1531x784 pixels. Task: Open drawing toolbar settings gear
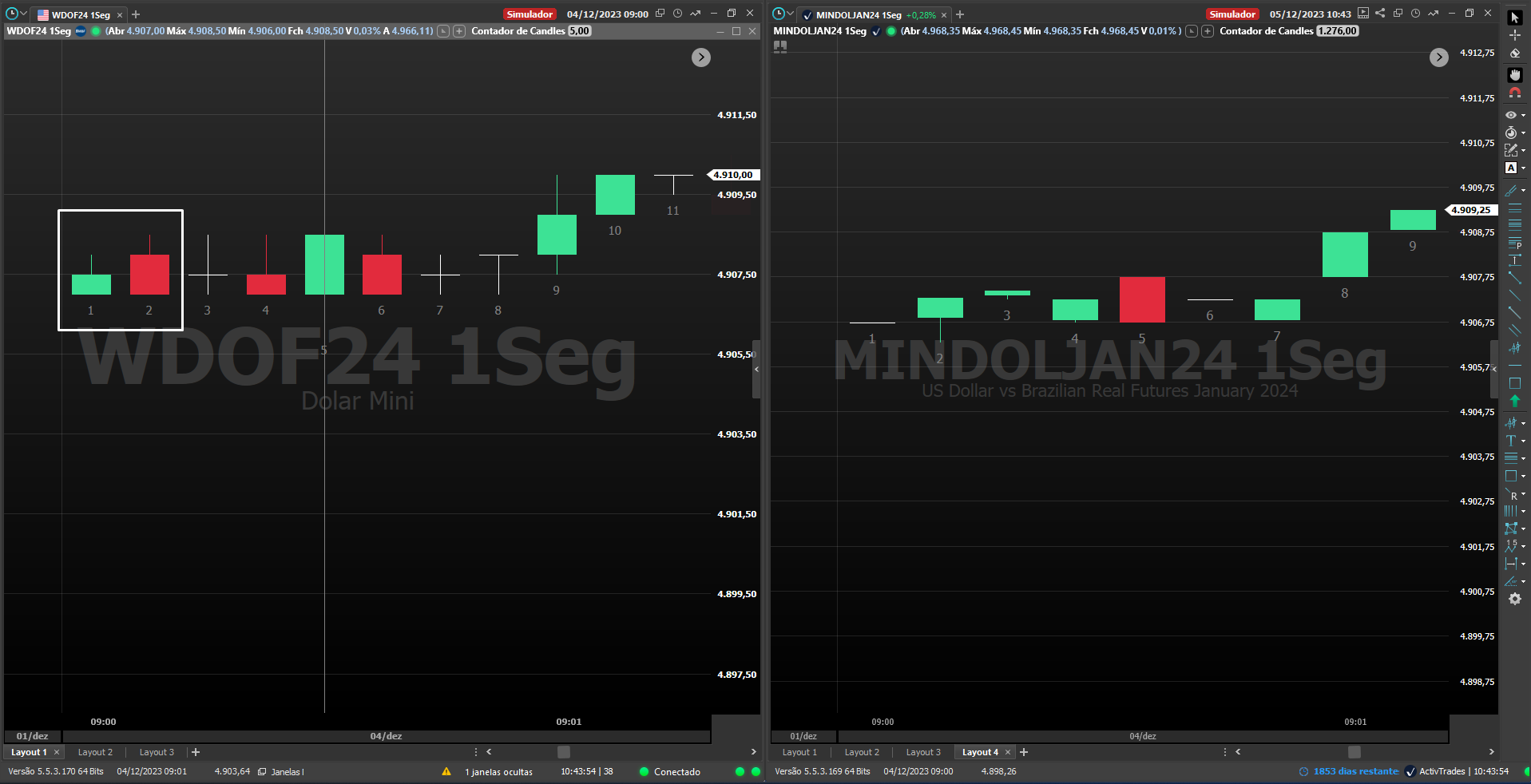coord(1514,599)
